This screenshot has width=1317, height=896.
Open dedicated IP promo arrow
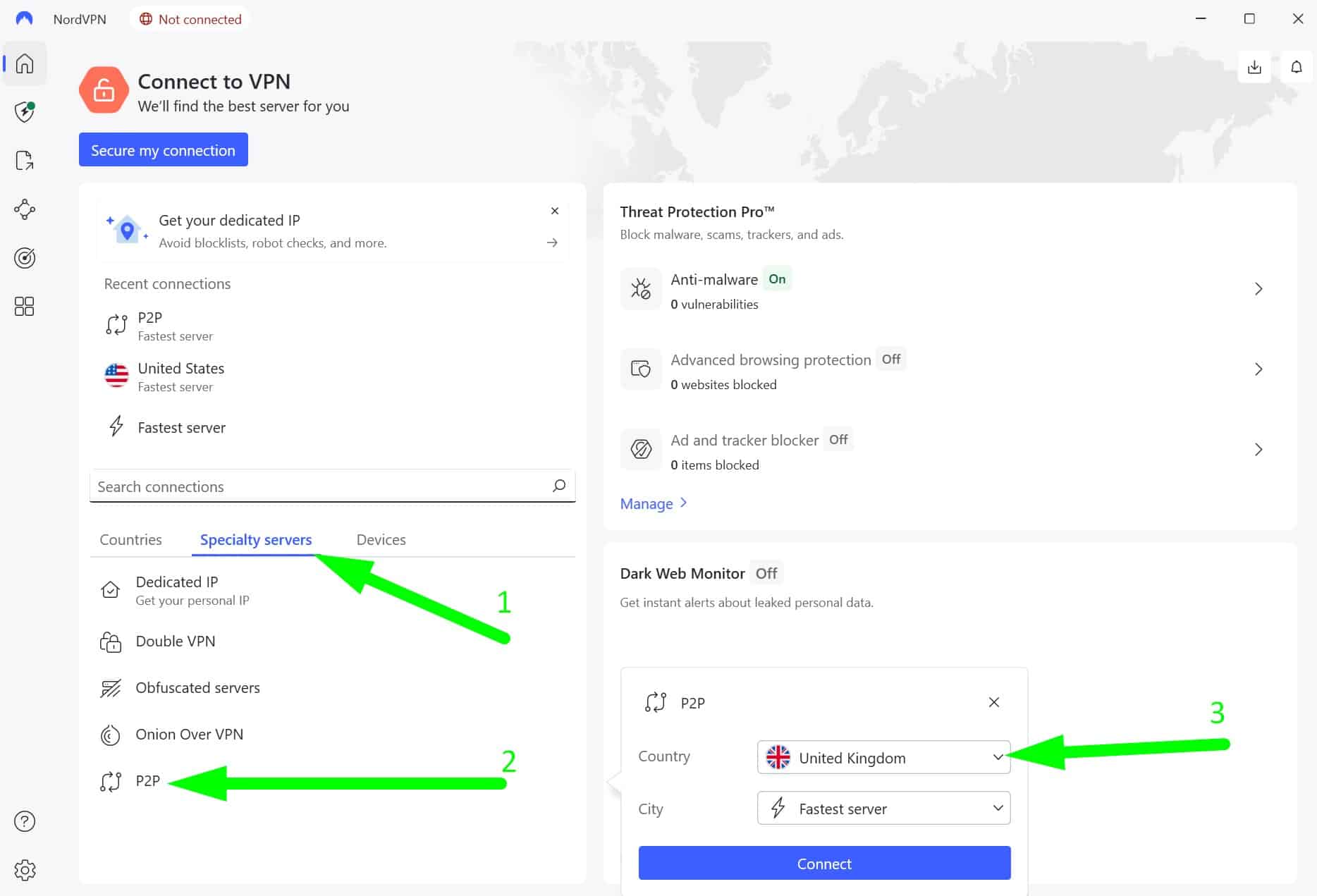[552, 243]
